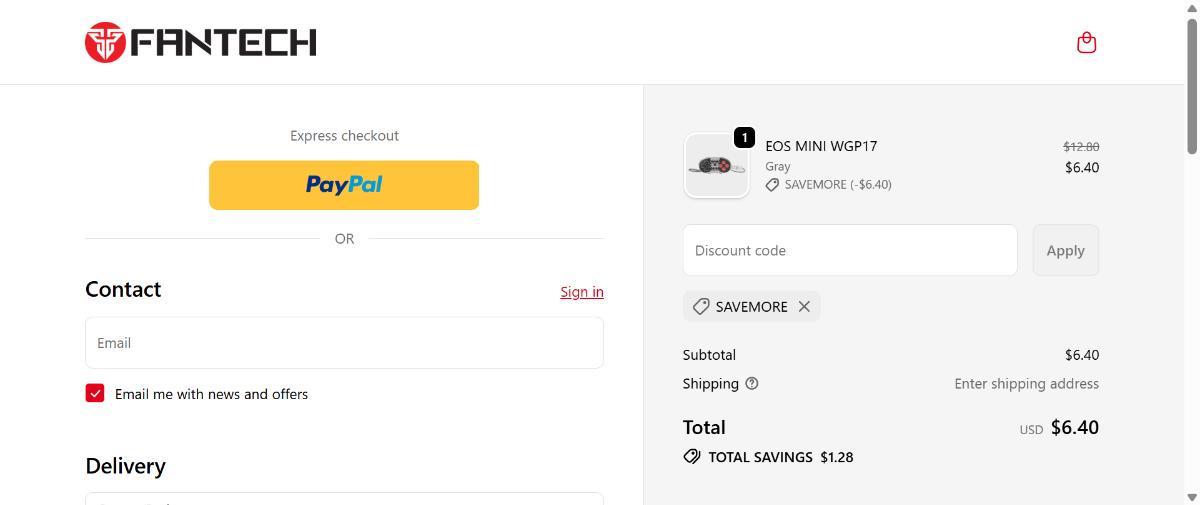Screen dimensions: 1200x505
Task: Click into the Discount code field
Action: 850,250
